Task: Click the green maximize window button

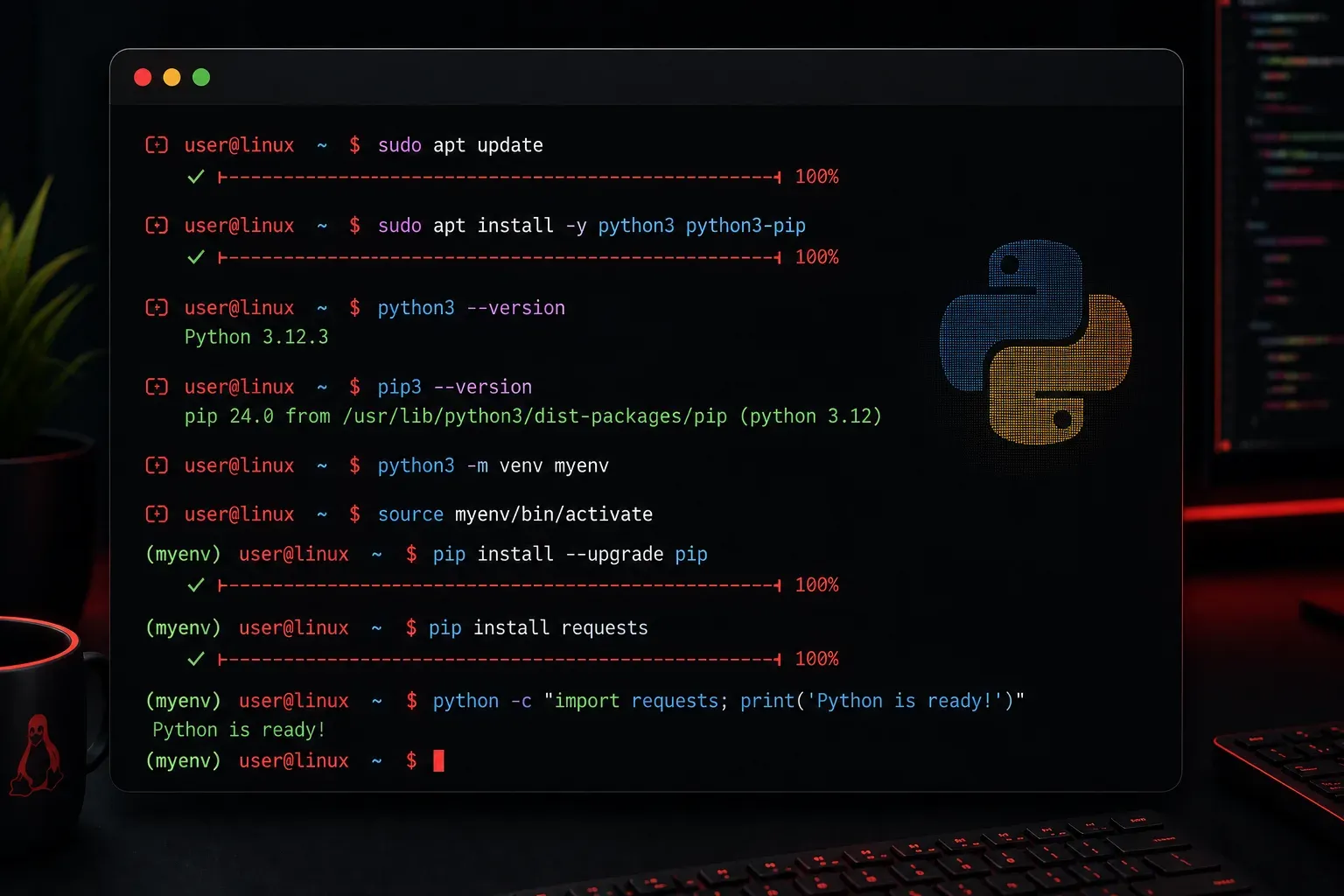Action: [x=201, y=77]
